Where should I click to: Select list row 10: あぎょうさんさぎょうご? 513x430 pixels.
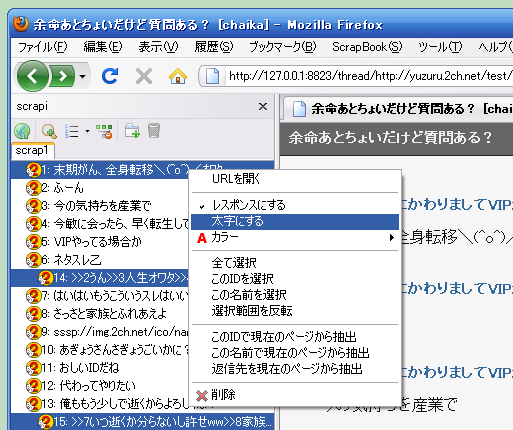click(100, 350)
